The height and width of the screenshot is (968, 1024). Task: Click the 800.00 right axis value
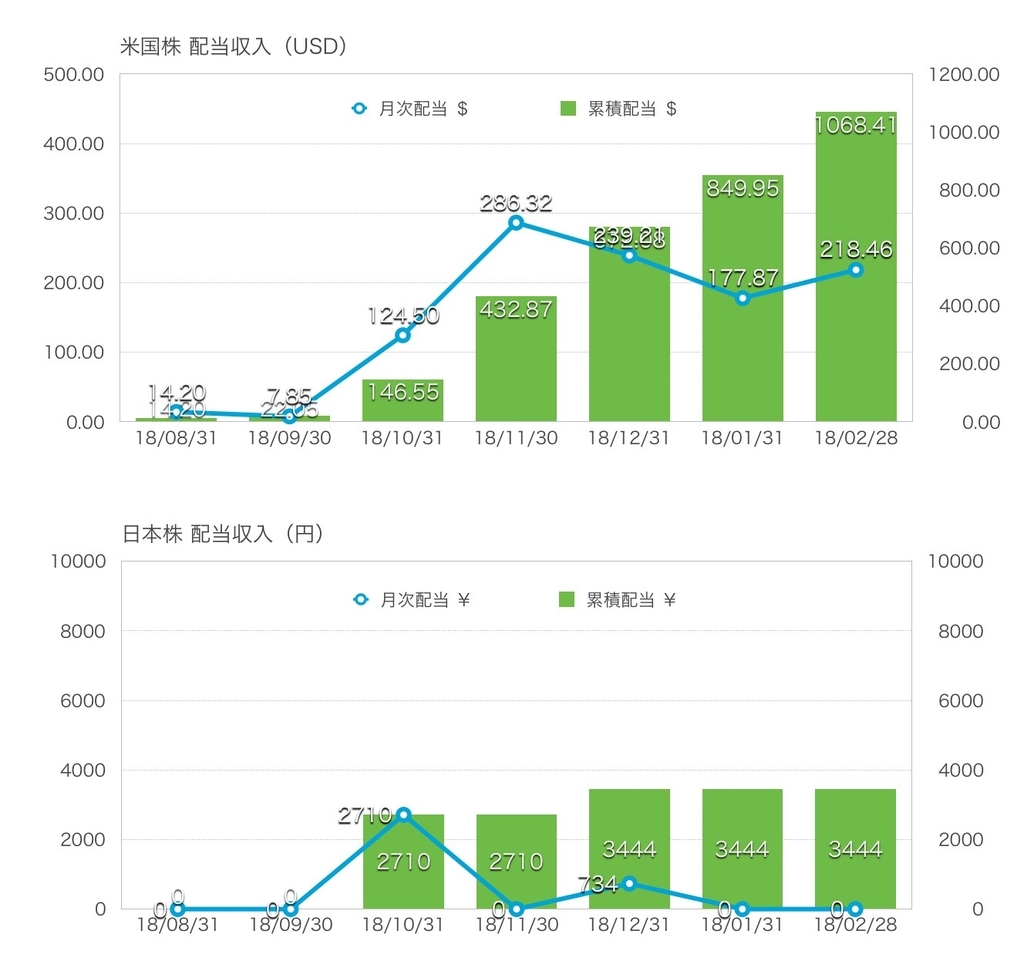pyautogui.click(x=969, y=190)
